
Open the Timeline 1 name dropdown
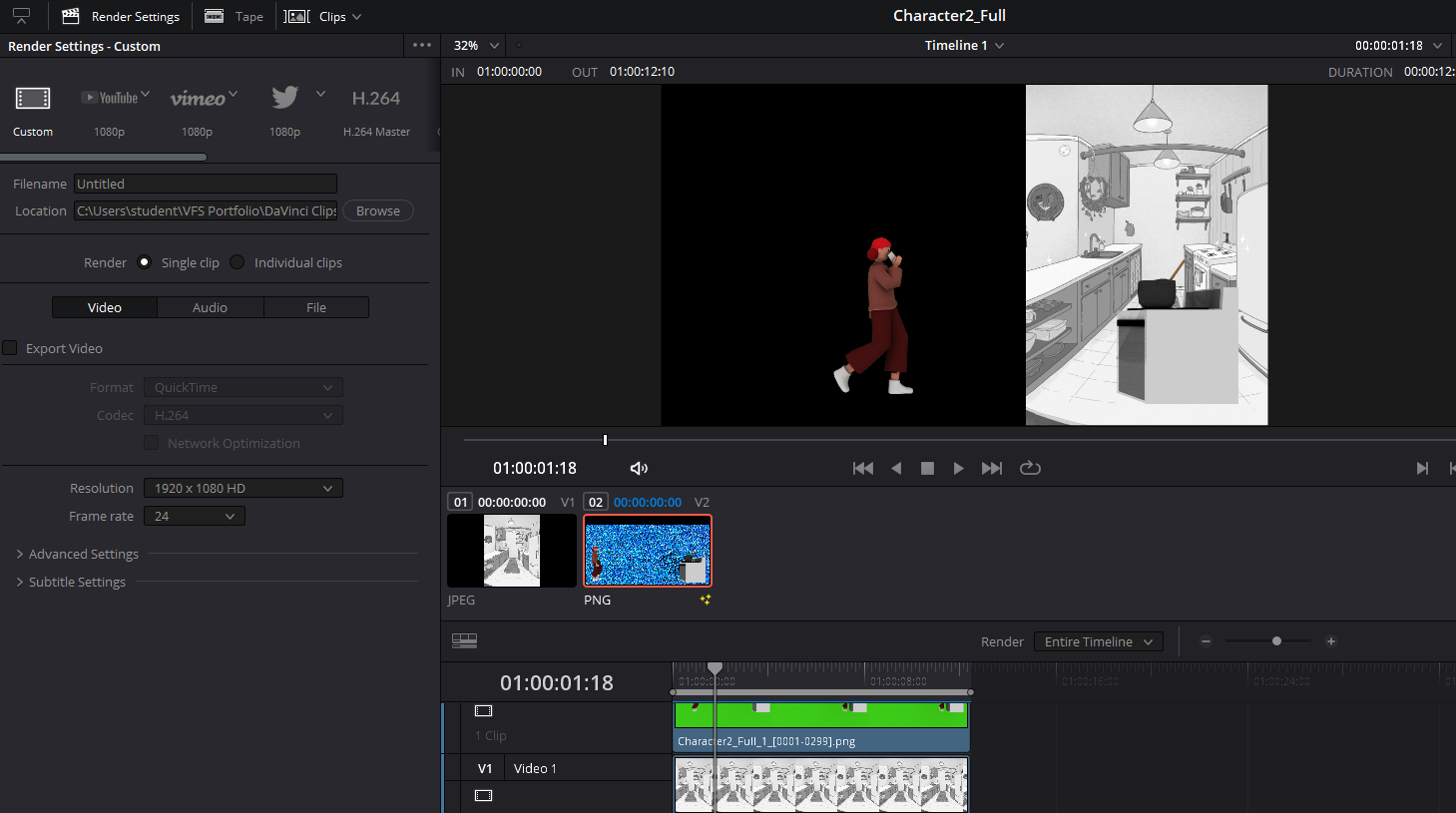coord(964,45)
